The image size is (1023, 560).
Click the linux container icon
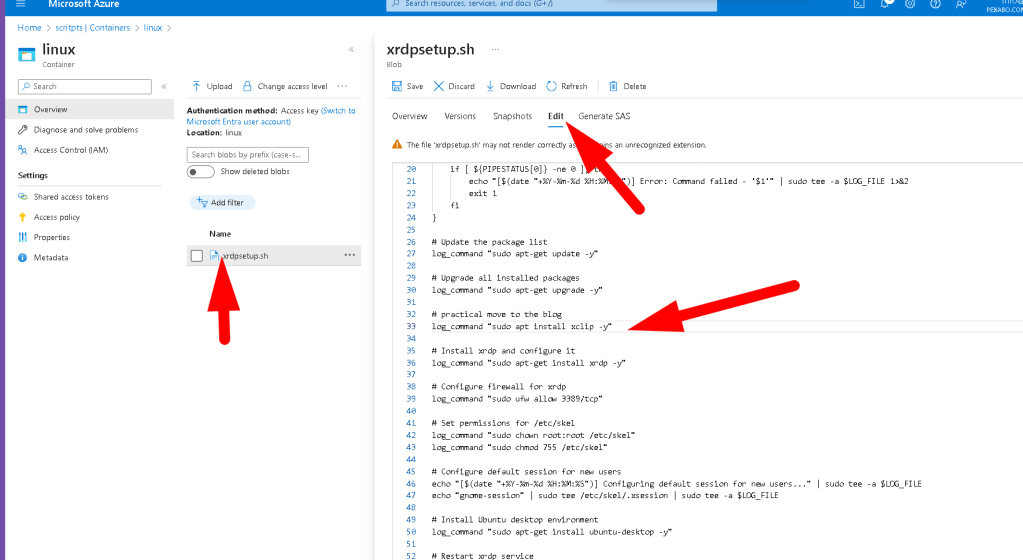[x=27, y=55]
